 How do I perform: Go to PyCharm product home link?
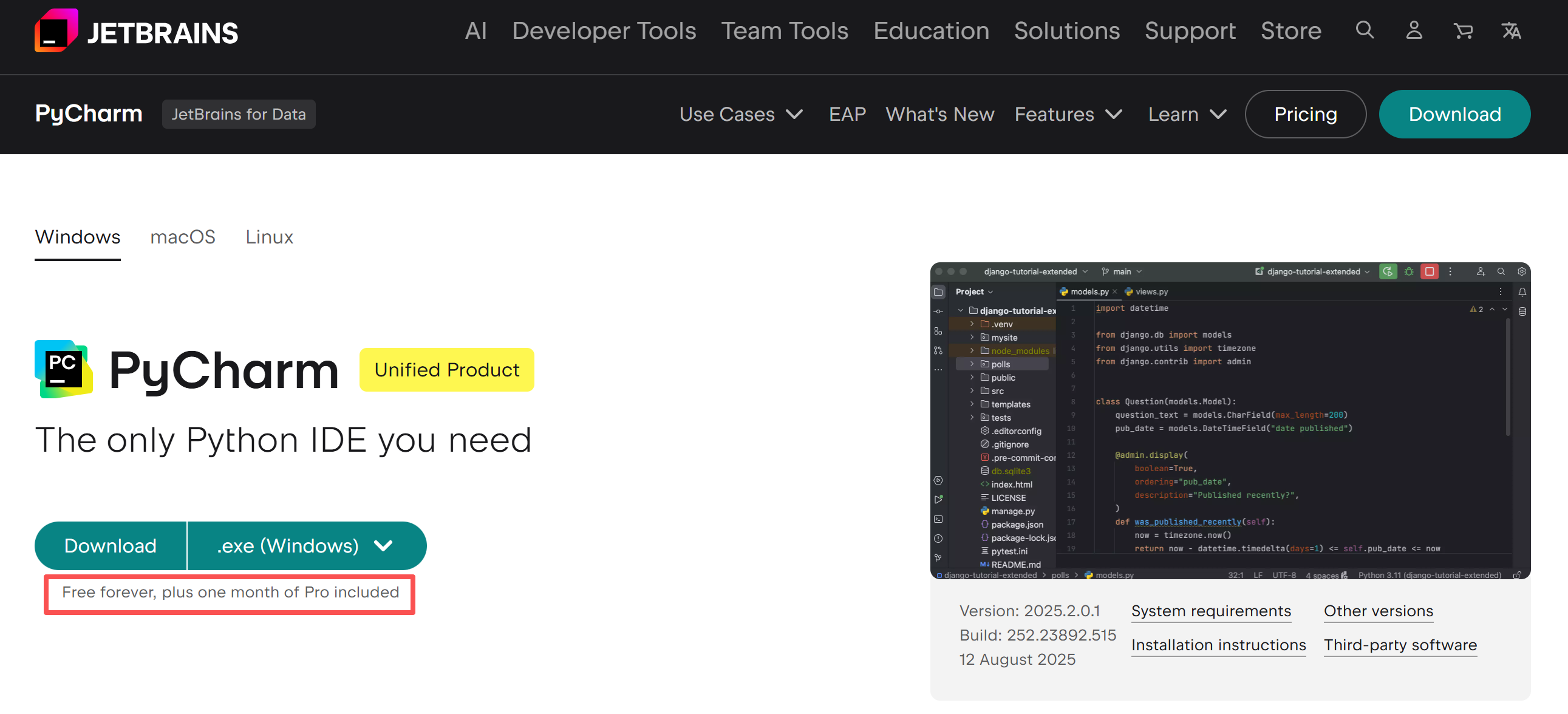88,114
